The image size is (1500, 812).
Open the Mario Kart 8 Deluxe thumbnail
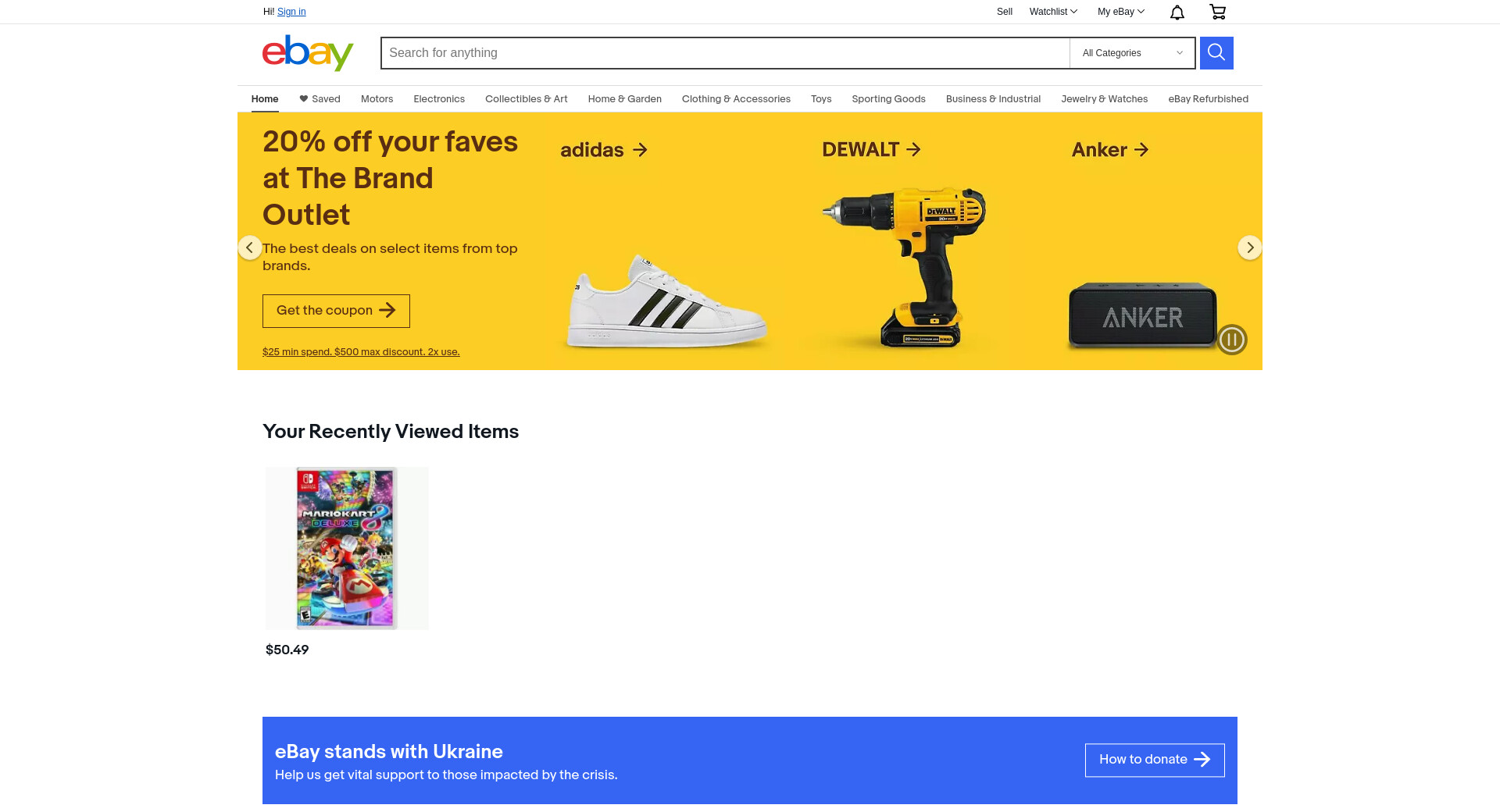[x=347, y=548]
